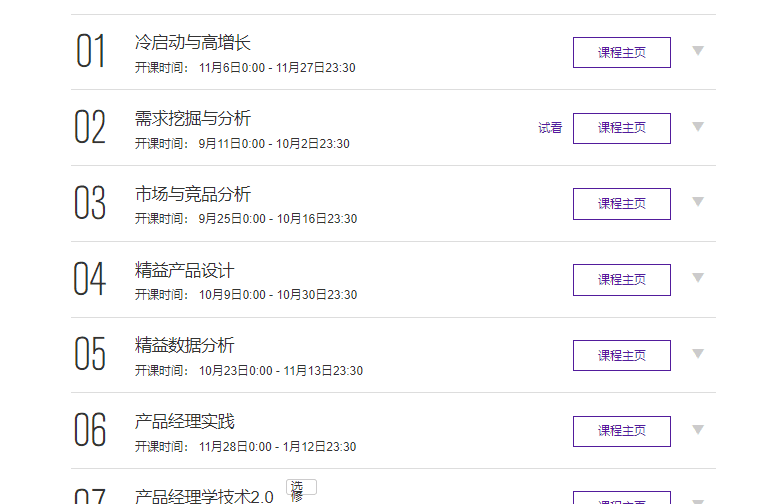Open 课程主页 for 冷启动与高增长
This screenshot has height=504, width=762.
(621, 52)
